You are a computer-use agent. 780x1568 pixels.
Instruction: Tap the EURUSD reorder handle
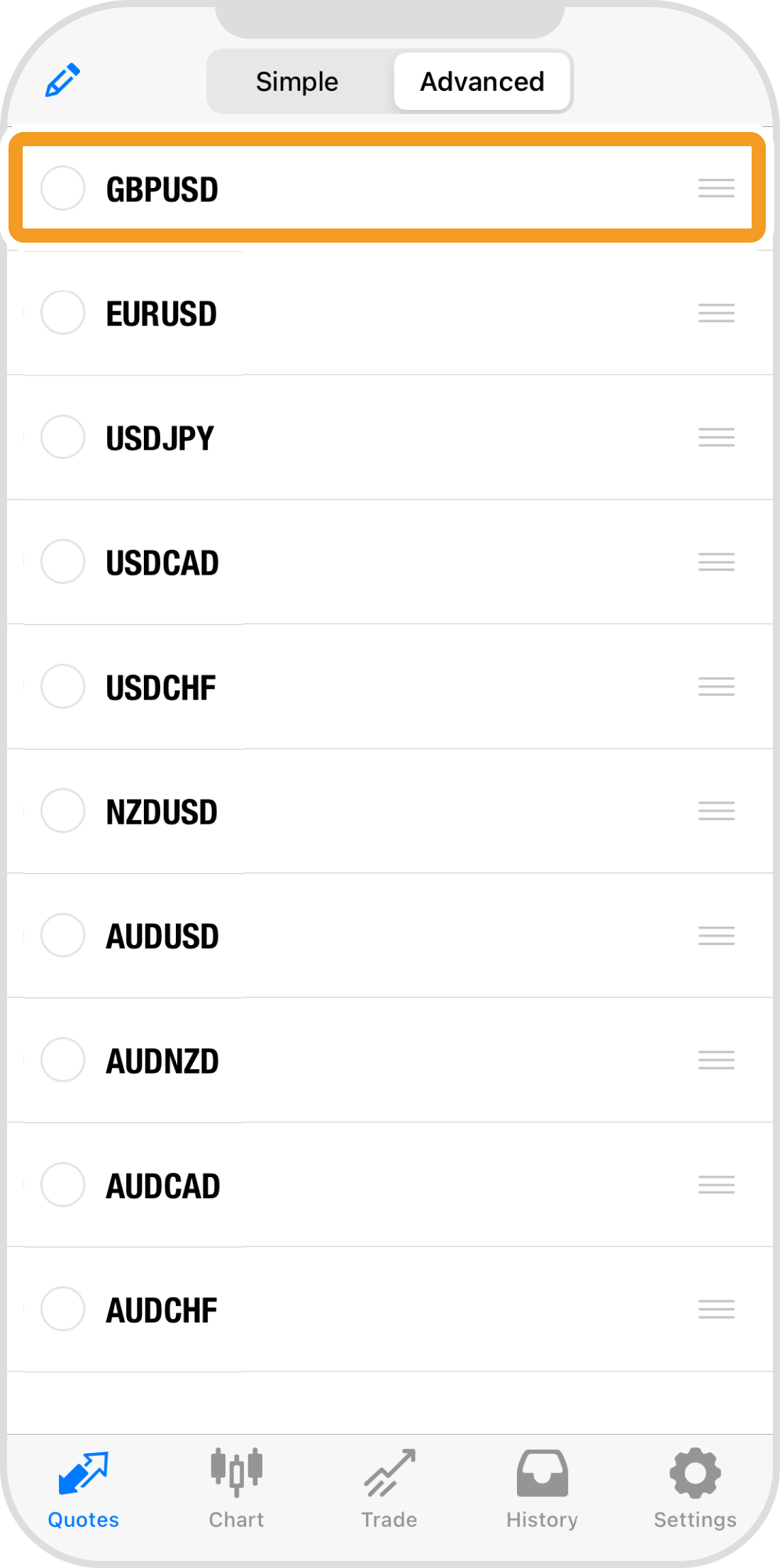pos(716,312)
